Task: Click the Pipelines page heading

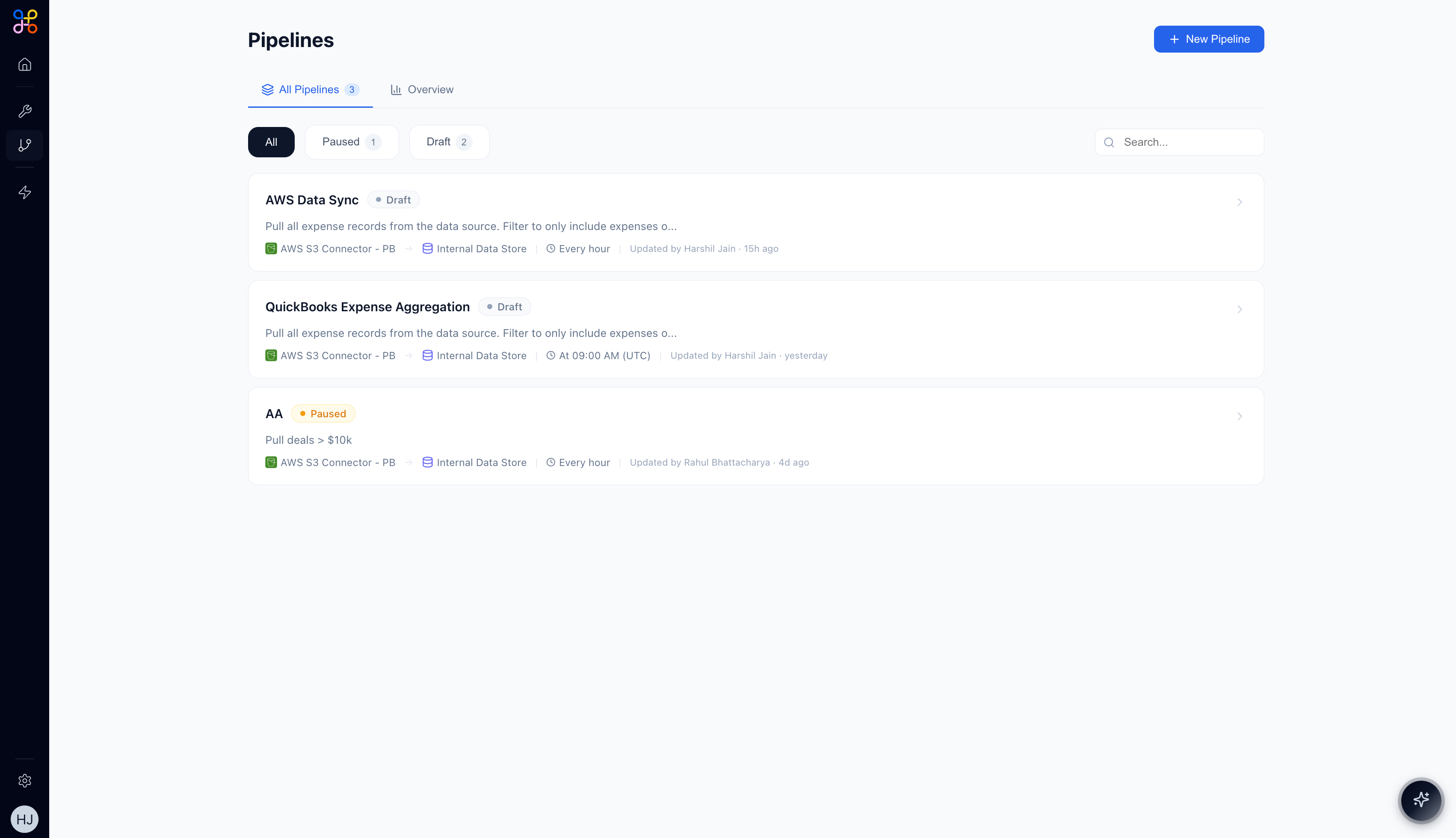Action: pos(291,40)
